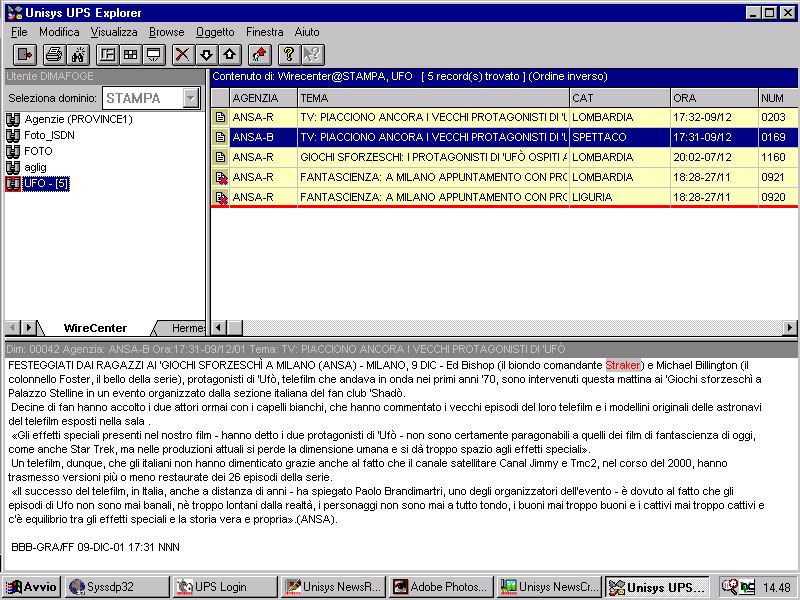Click the grid view toolbar icon
This screenshot has width=800, height=600.
tap(131, 55)
